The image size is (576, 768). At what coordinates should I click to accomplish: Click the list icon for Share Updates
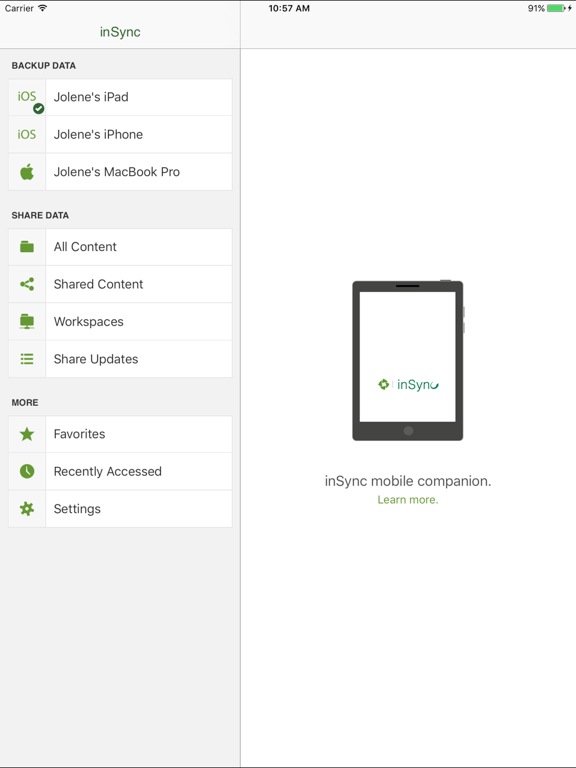pos(27,359)
